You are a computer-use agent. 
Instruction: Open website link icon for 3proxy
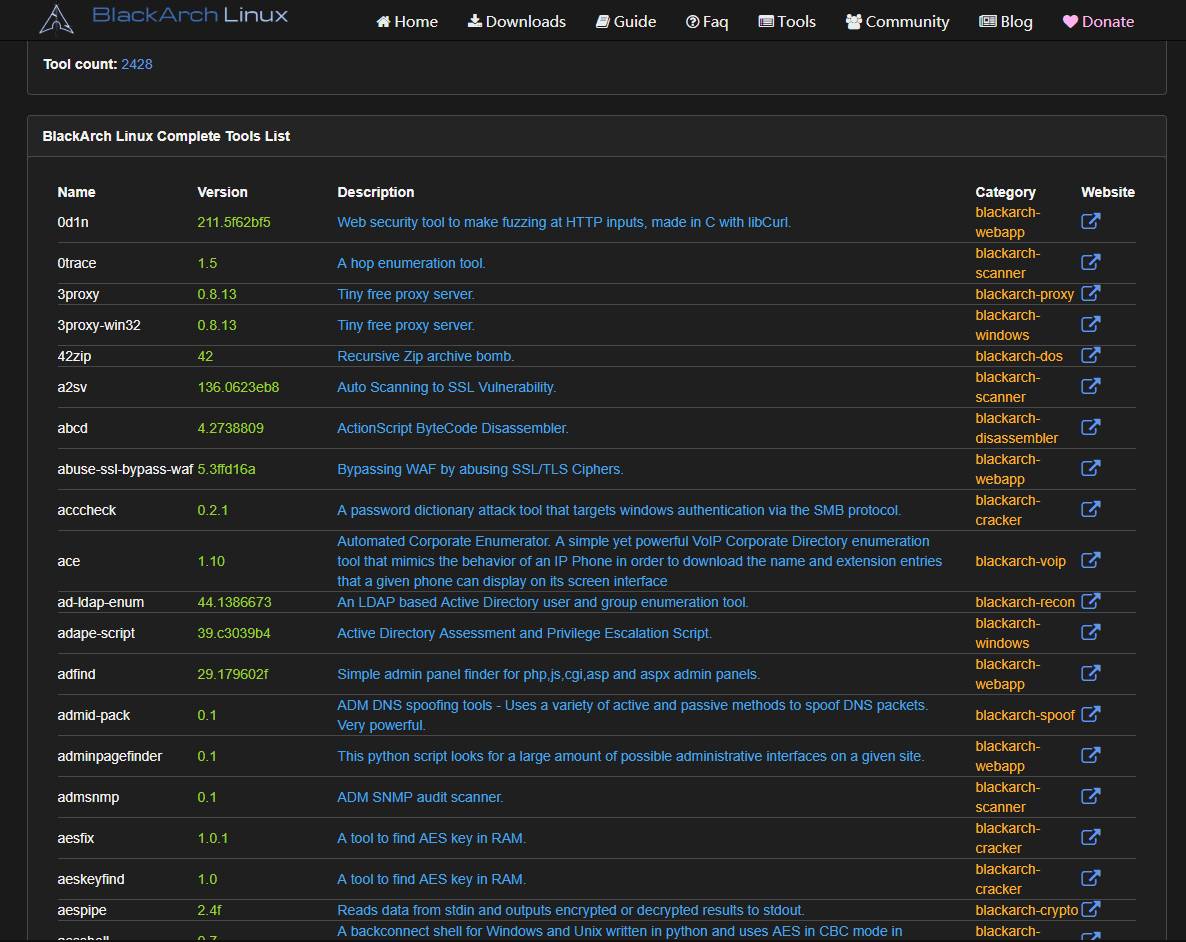1090,293
